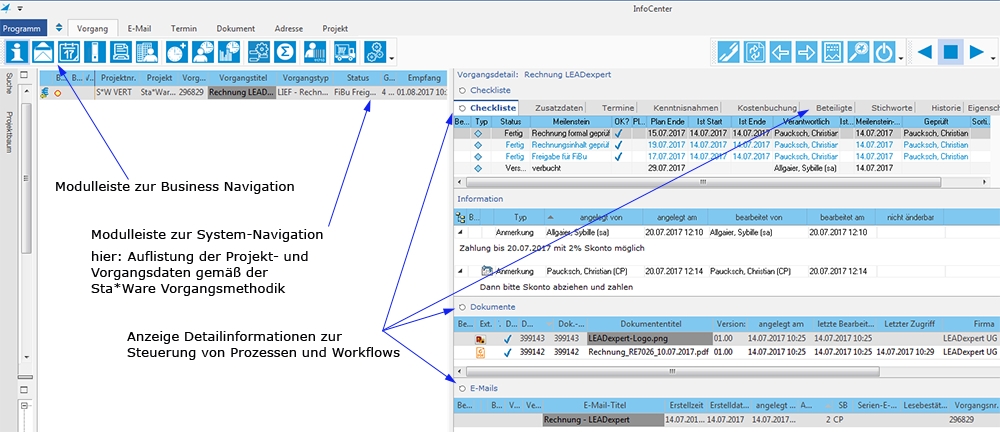This screenshot has height=432, width=1000.
Task: Click the Dokumente horizontal scrollbar
Action: (672, 371)
